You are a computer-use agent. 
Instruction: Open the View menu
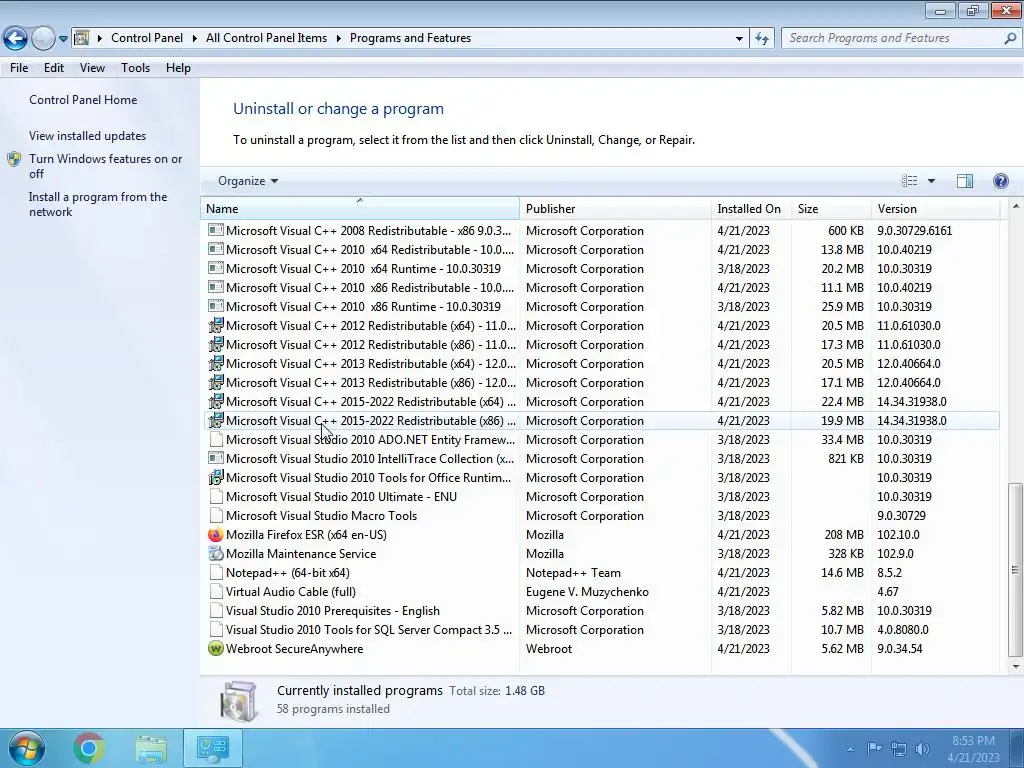(92, 68)
